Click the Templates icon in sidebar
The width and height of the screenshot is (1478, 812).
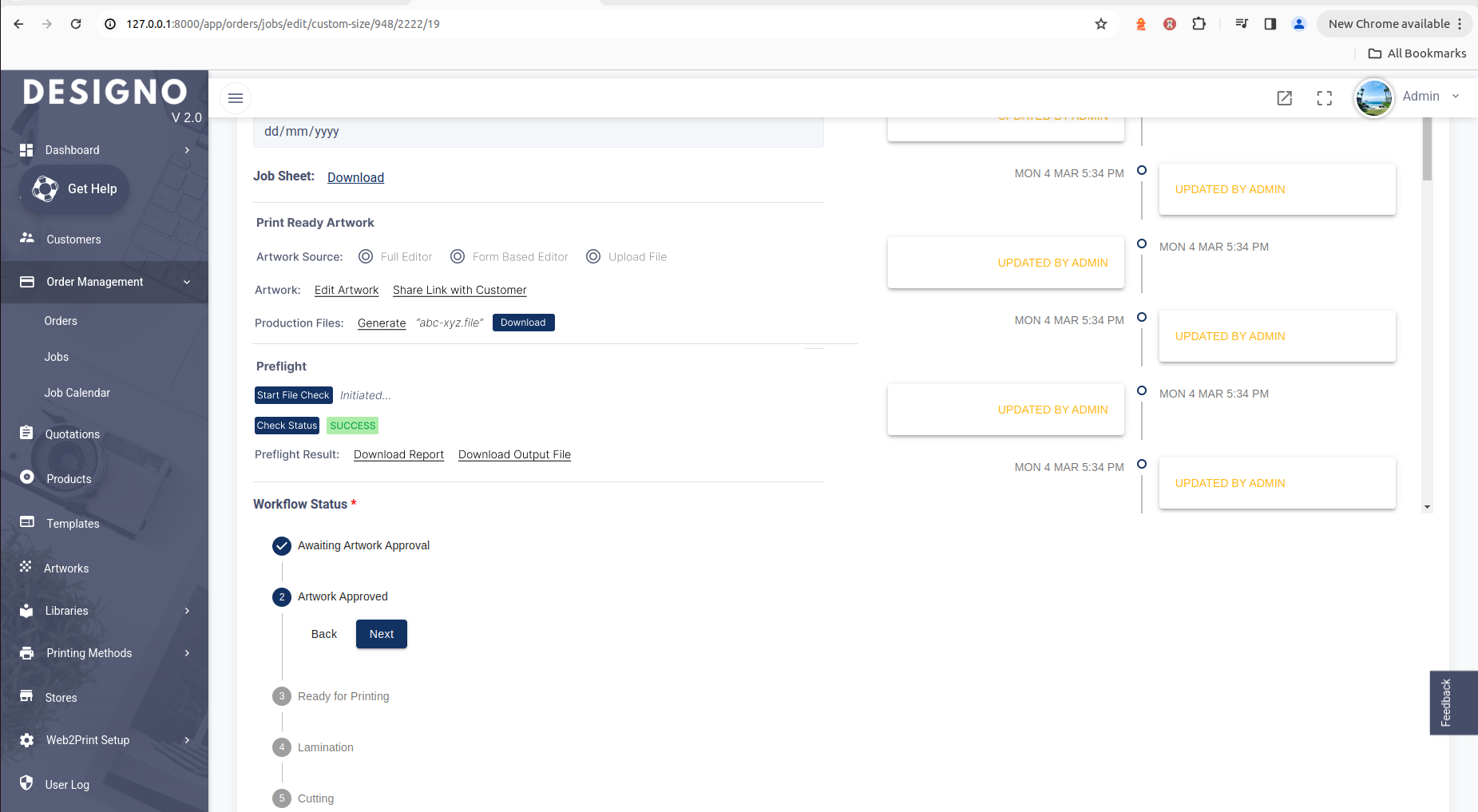tap(27, 522)
